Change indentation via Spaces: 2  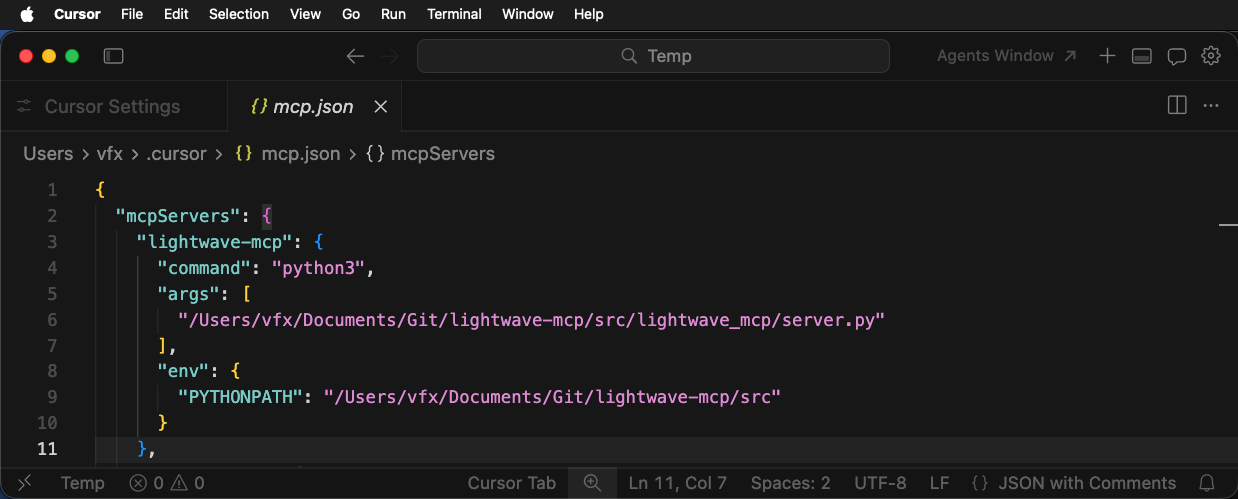click(790, 483)
